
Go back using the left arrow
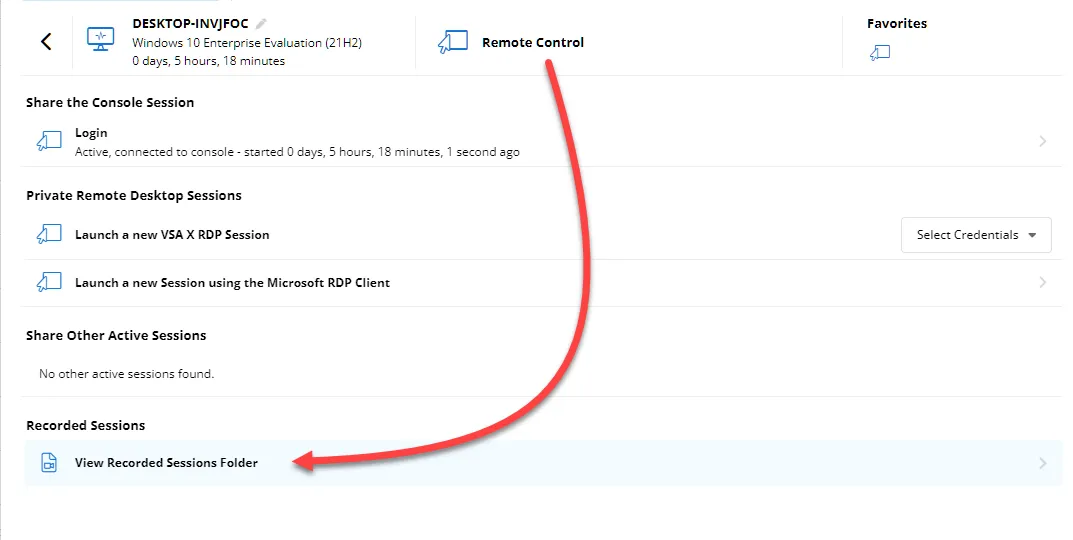[46, 41]
